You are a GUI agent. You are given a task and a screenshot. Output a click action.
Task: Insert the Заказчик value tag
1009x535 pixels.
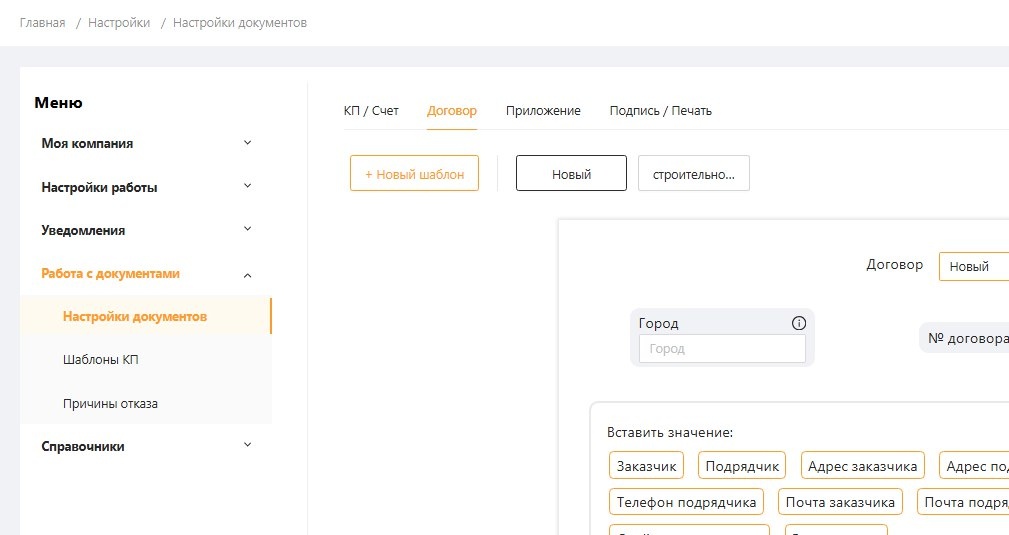point(646,465)
